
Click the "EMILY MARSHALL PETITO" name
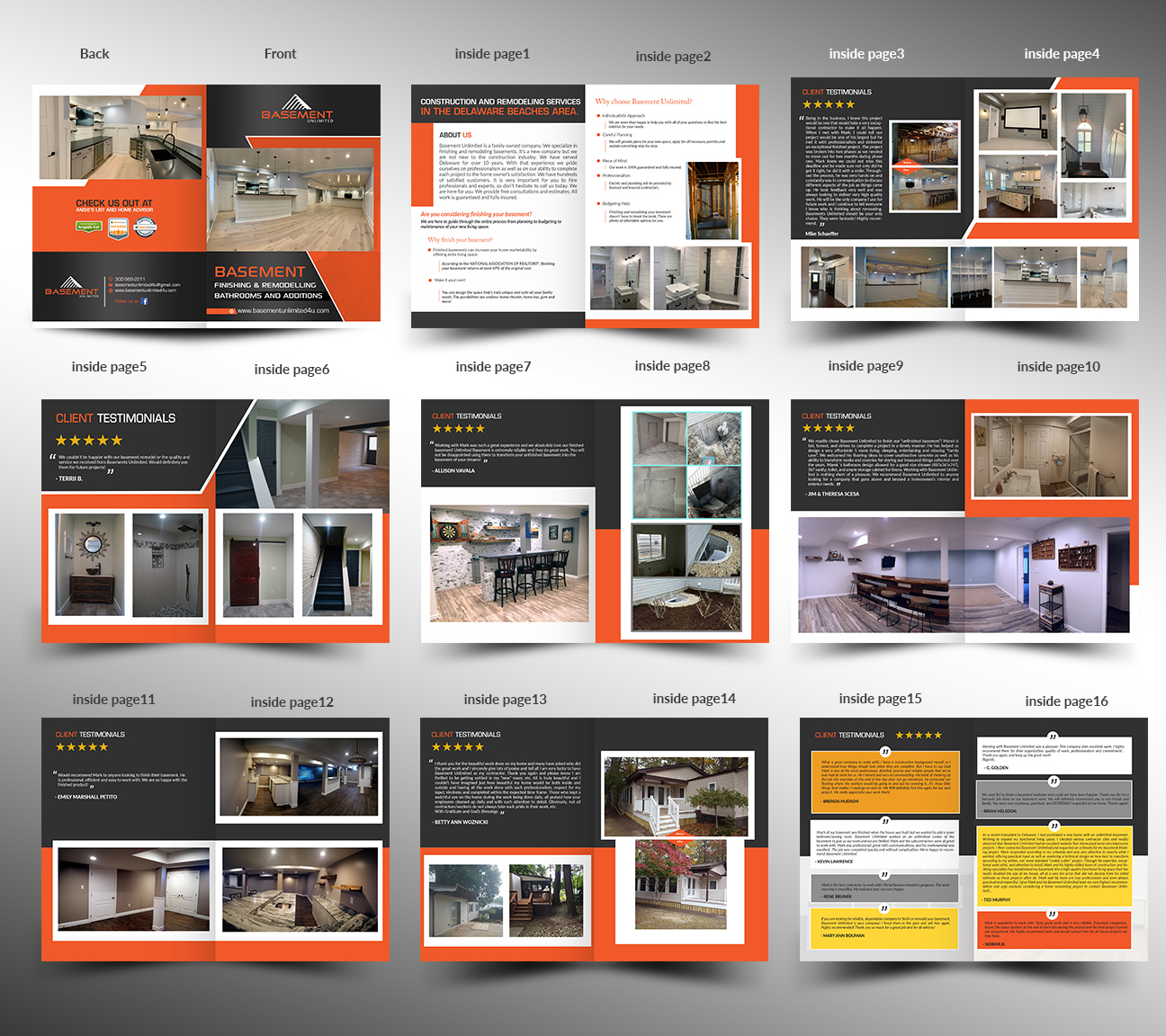(86, 797)
